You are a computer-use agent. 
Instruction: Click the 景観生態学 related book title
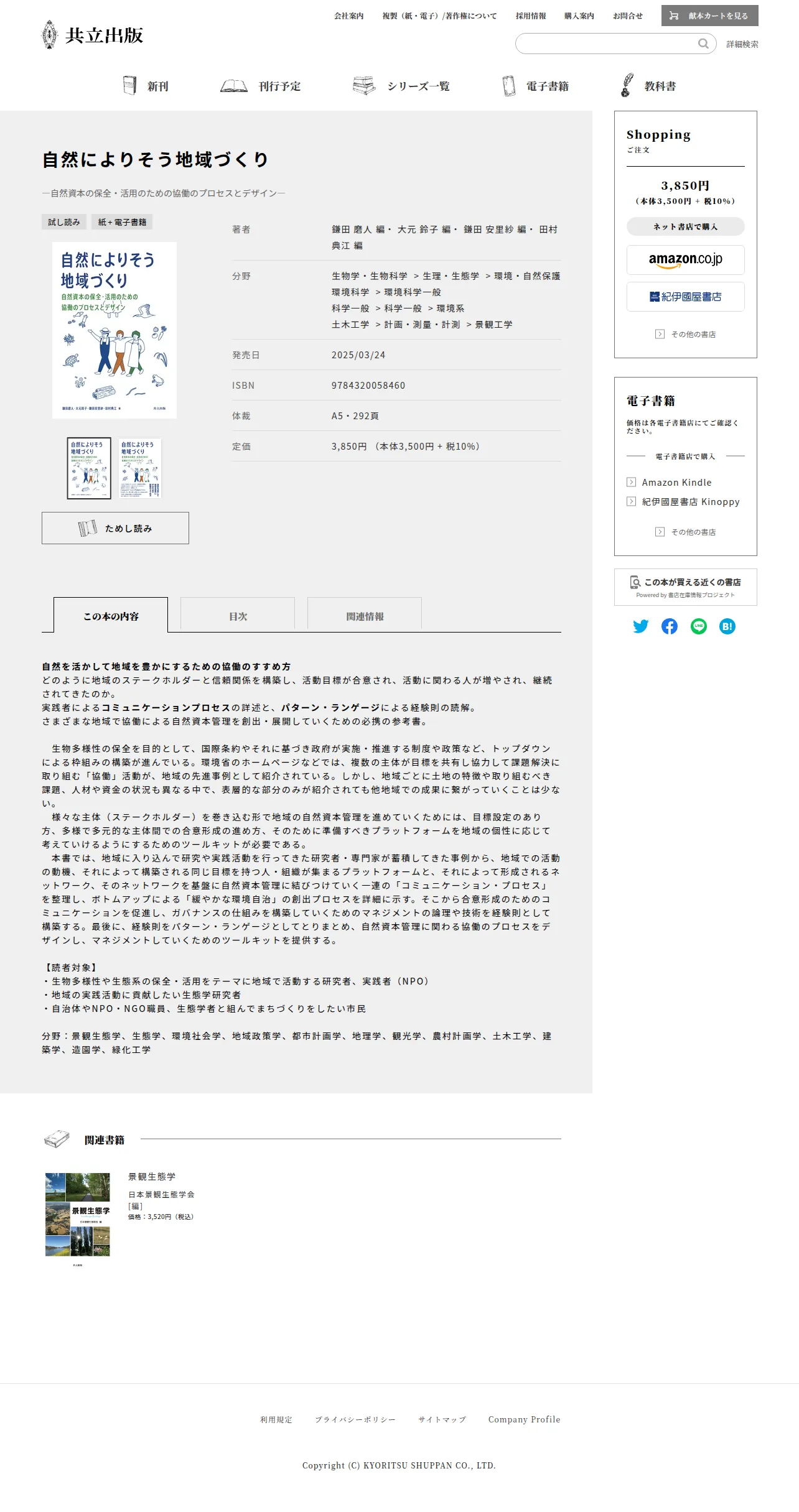click(x=152, y=1177)
